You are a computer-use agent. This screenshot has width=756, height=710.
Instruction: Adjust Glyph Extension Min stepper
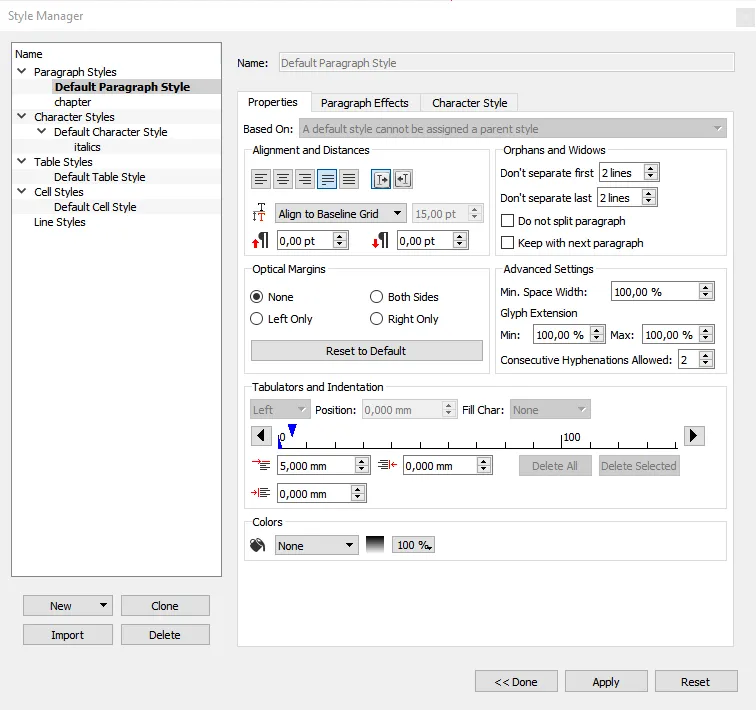[x=597, y=334]
